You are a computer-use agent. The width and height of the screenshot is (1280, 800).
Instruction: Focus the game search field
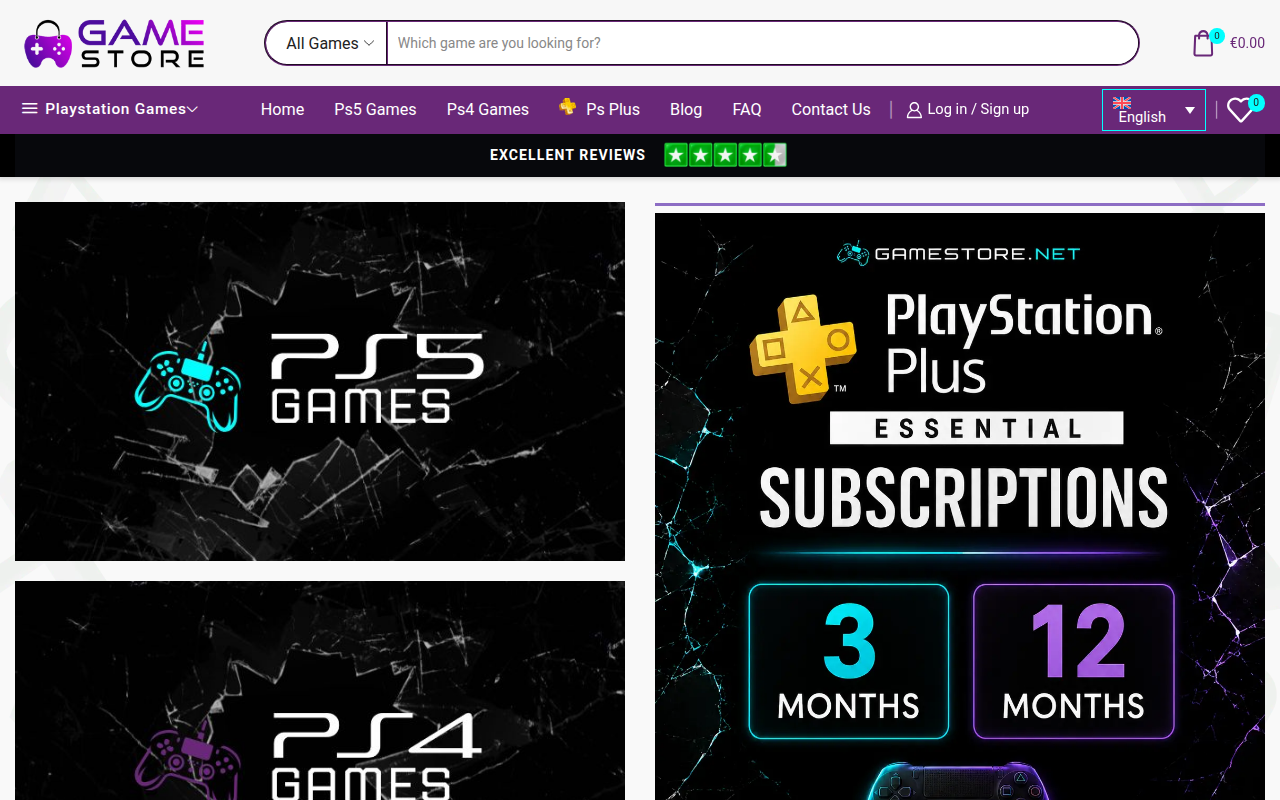point(762,43)
